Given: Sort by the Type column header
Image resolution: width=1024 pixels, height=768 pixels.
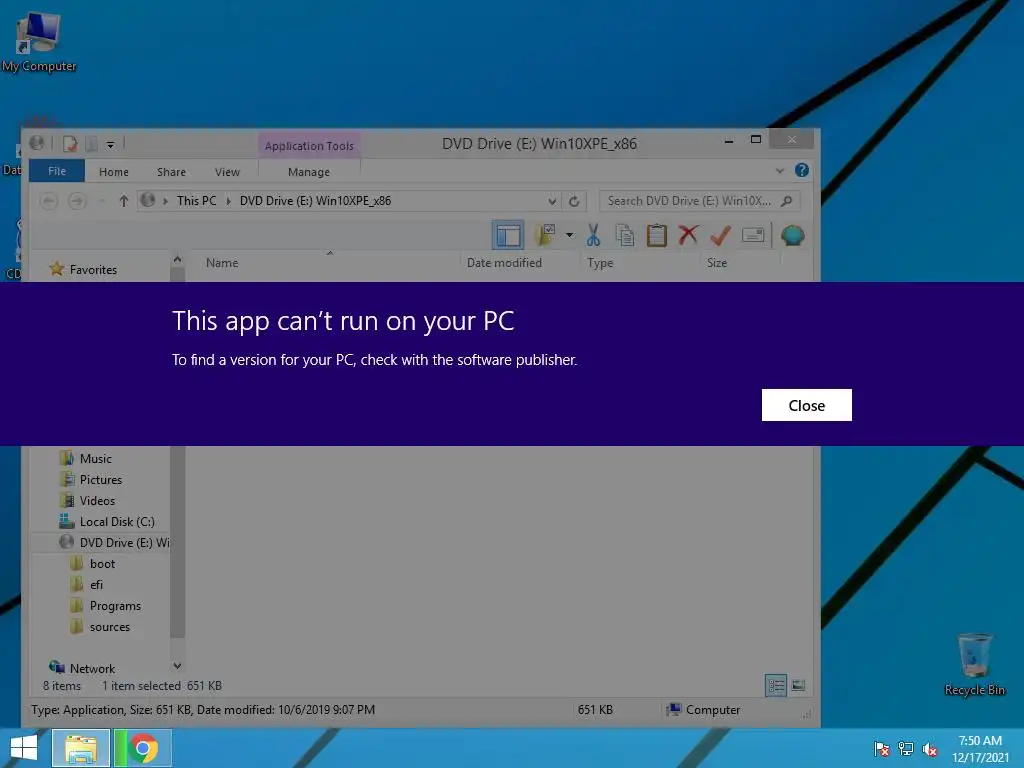Looking at the screenshot, I should 600,263.
